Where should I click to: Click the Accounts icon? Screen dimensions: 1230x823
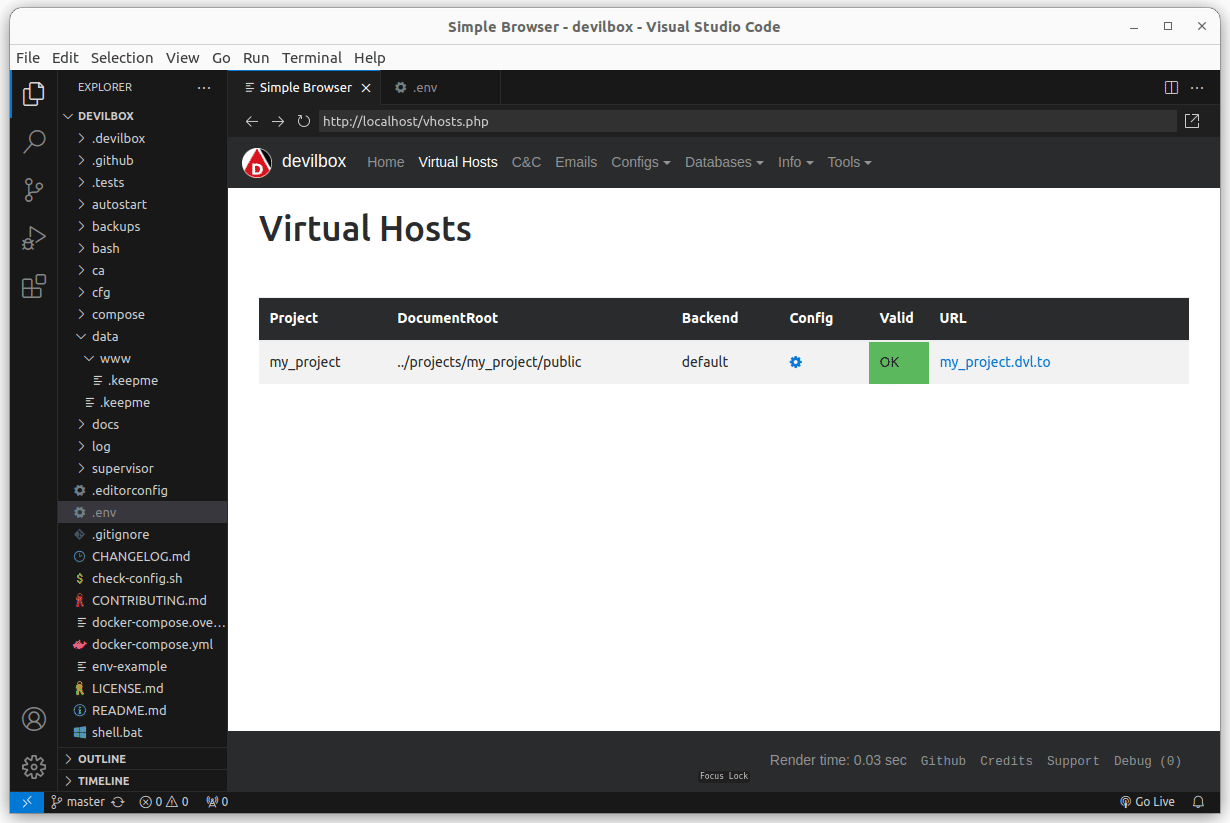pyautogui.click(x=34, y=719)
